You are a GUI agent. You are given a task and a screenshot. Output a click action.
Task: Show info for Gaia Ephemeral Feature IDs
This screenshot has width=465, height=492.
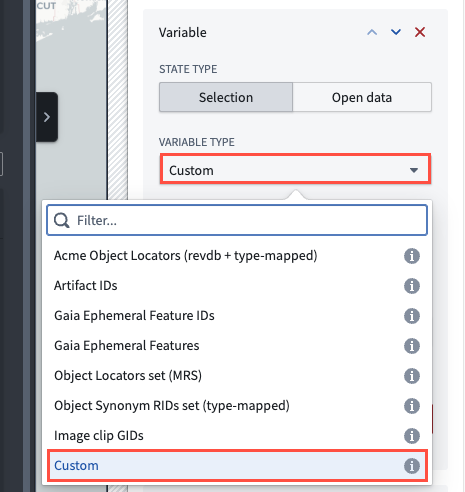412,316
